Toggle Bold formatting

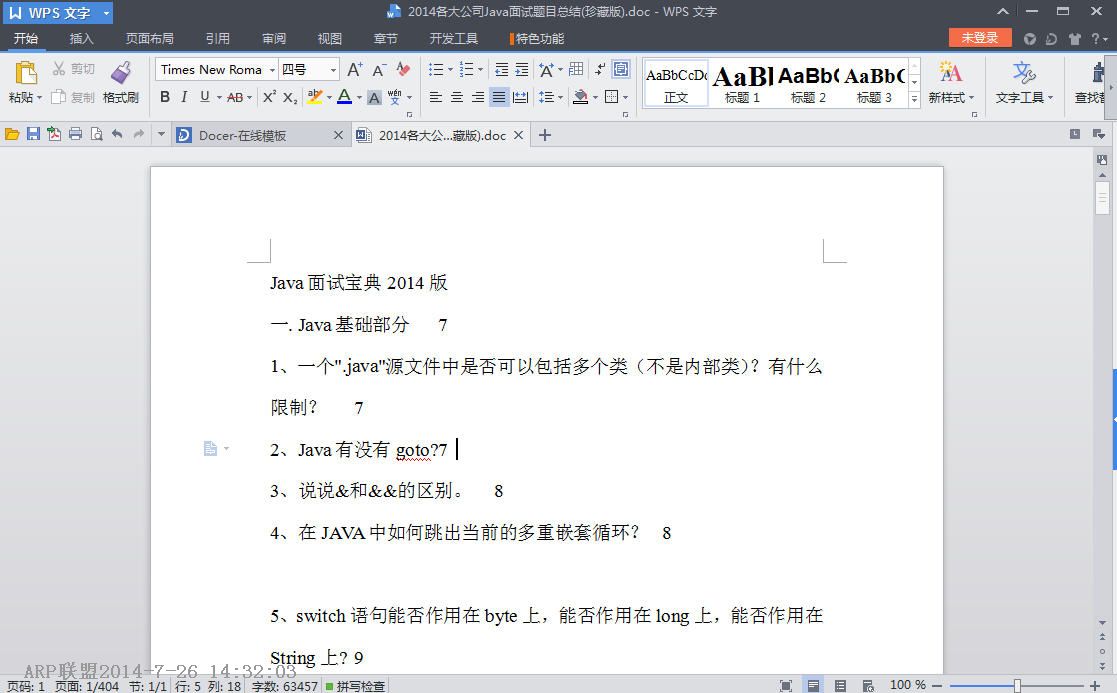165,97
